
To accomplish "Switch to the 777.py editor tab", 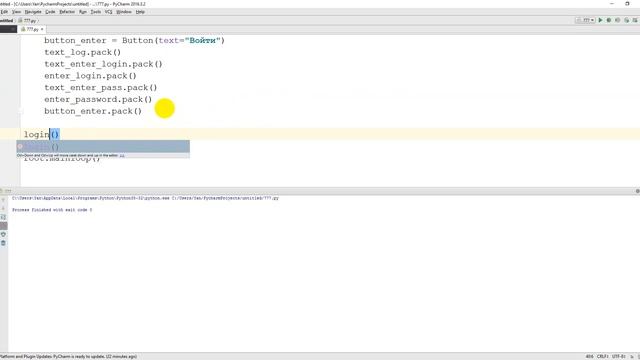I will pyautogui.click(x=32, y=29).
